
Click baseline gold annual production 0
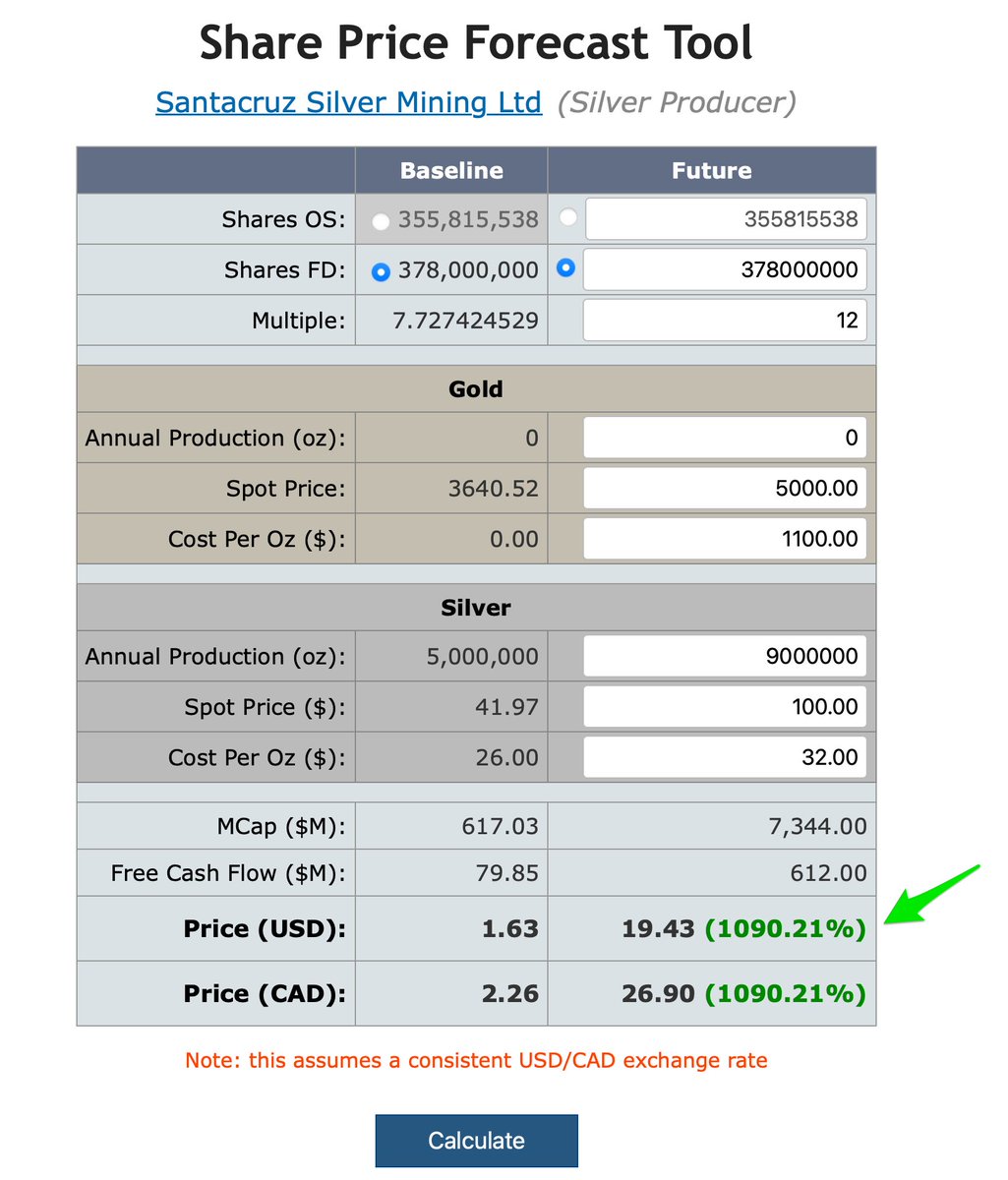click(x=532, y=438)
